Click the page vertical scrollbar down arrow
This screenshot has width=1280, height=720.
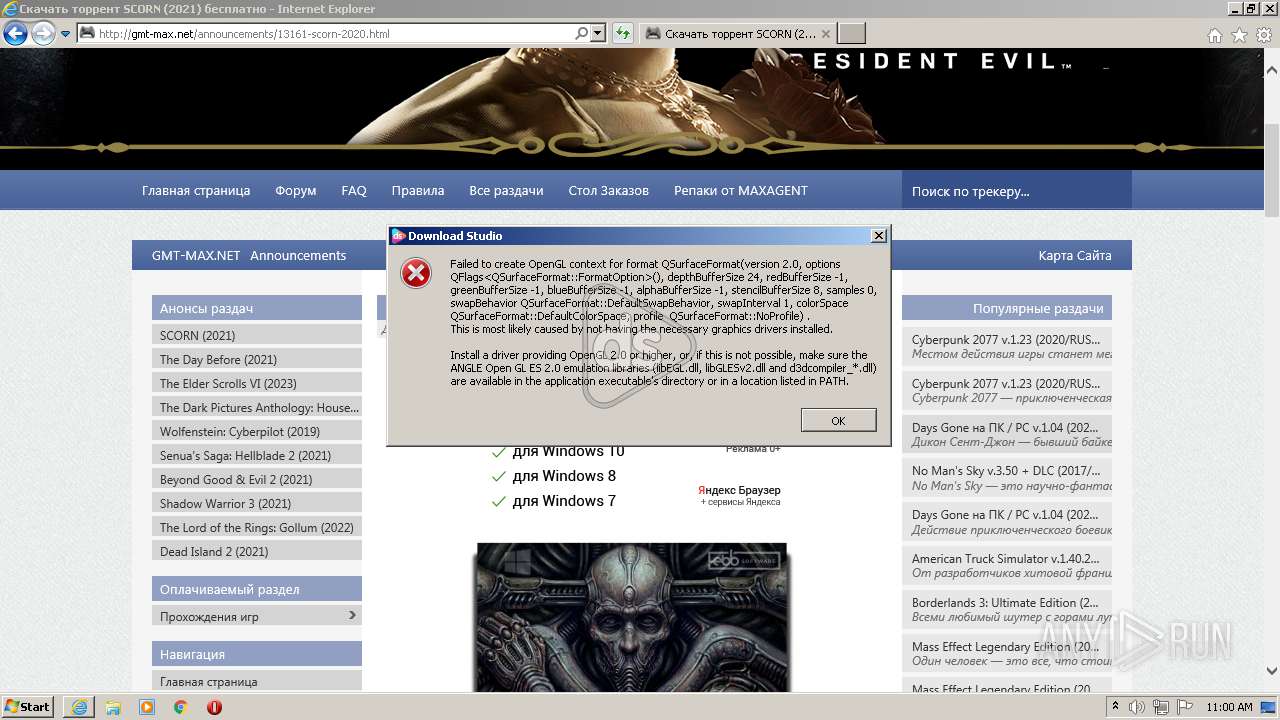pyautogui.click(x=1272, y=671)
